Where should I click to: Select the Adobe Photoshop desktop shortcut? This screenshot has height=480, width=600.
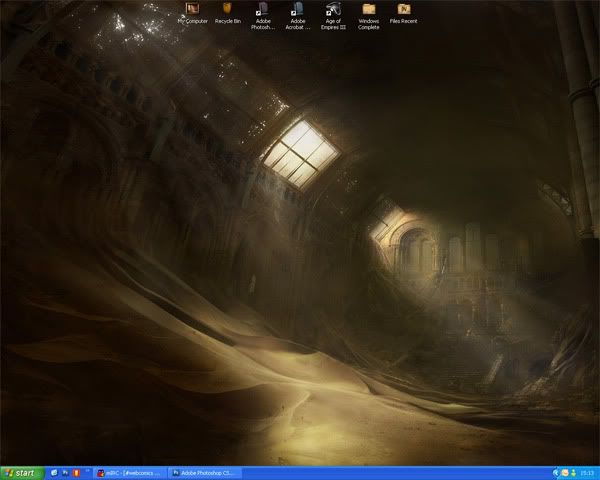click(x=263, y=10)
